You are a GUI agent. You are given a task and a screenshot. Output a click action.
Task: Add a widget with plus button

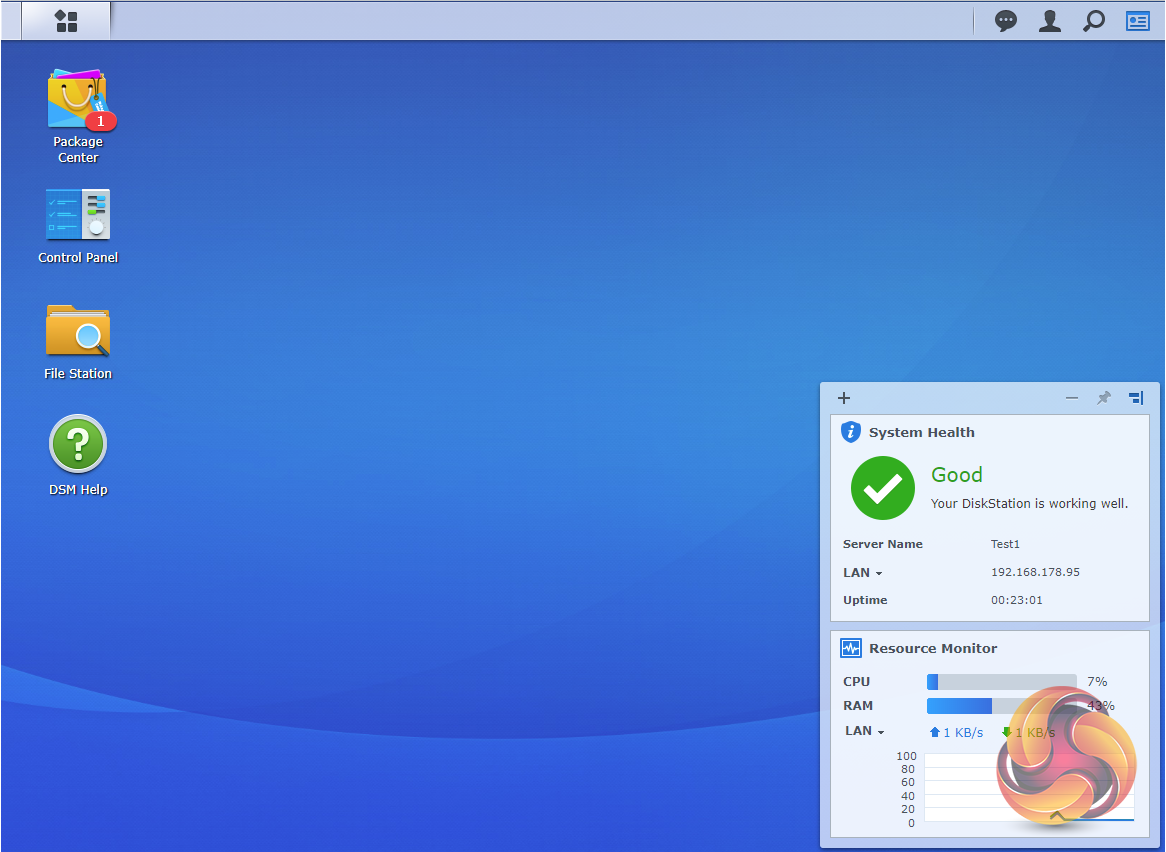point(843,398)
